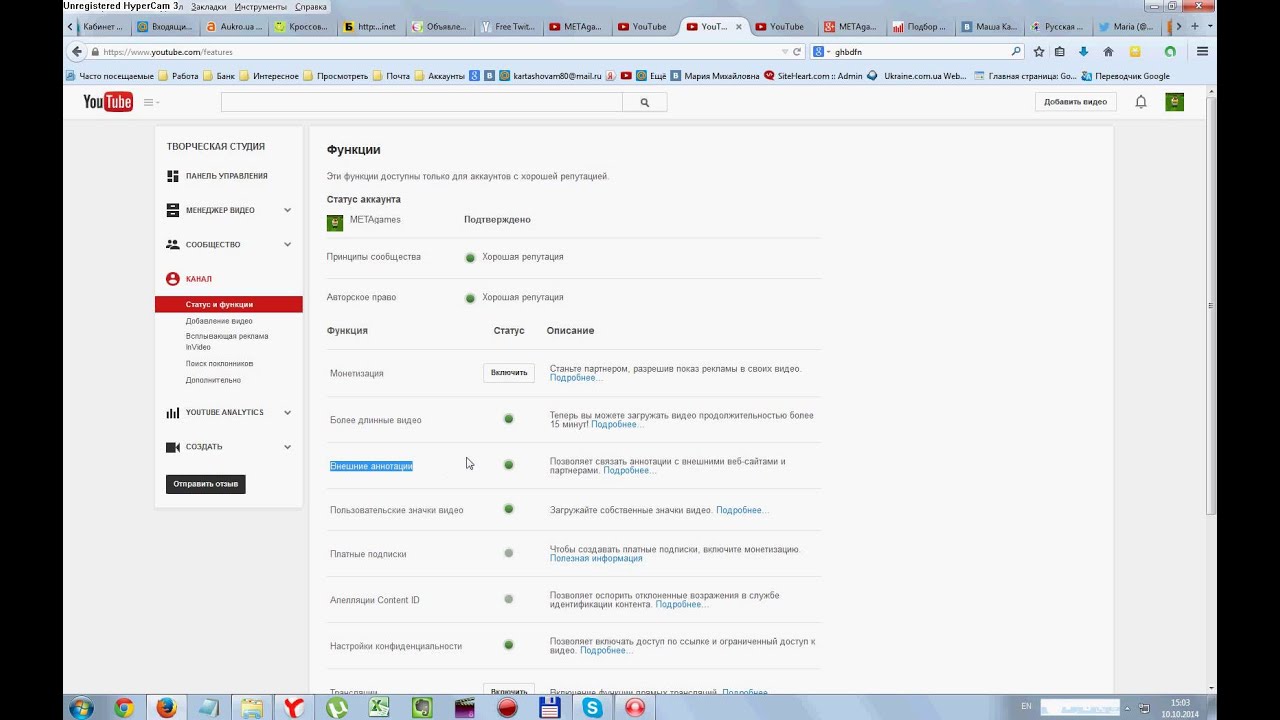Click the Внешние аннотации green status dot

[x=508, y=465]
